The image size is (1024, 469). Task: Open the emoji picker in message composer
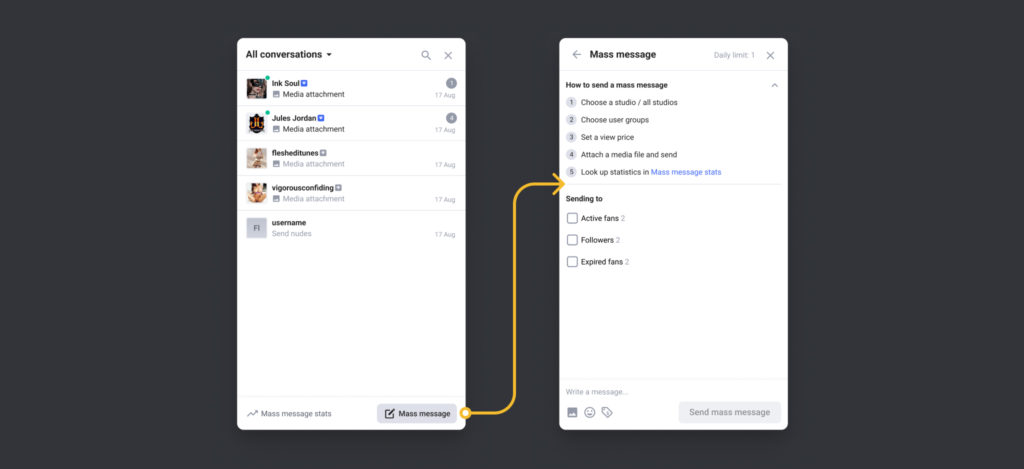590,412
